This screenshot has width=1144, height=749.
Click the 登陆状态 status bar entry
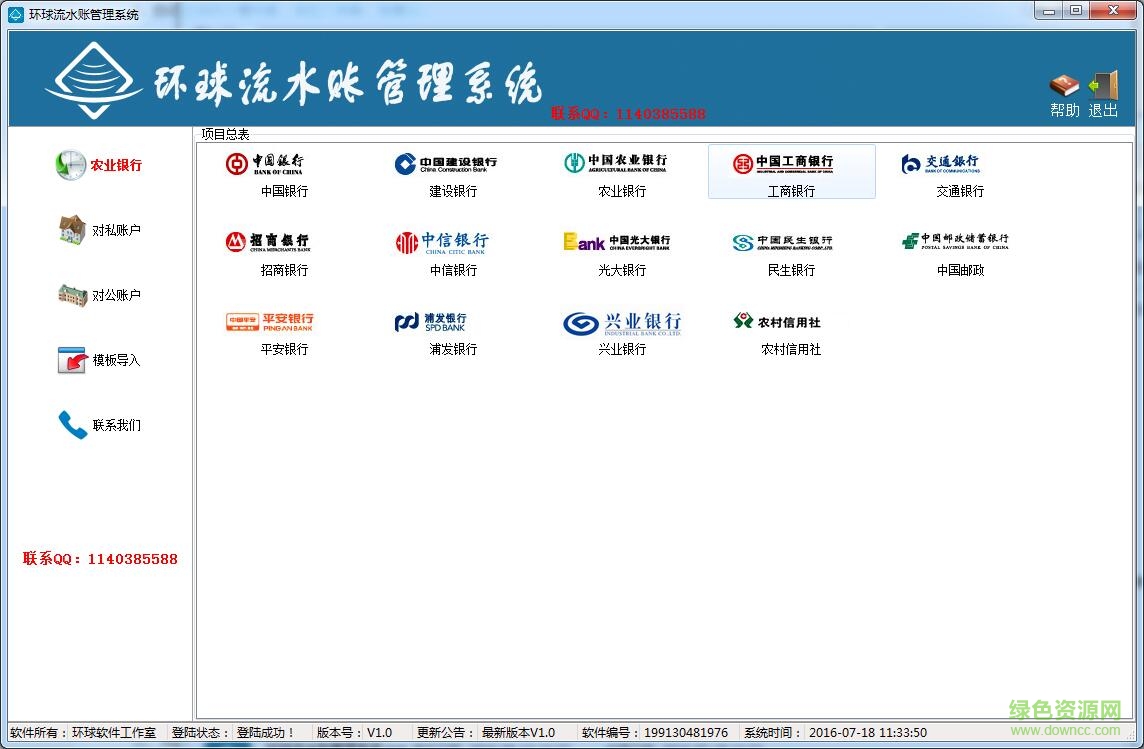coord(233,732)
